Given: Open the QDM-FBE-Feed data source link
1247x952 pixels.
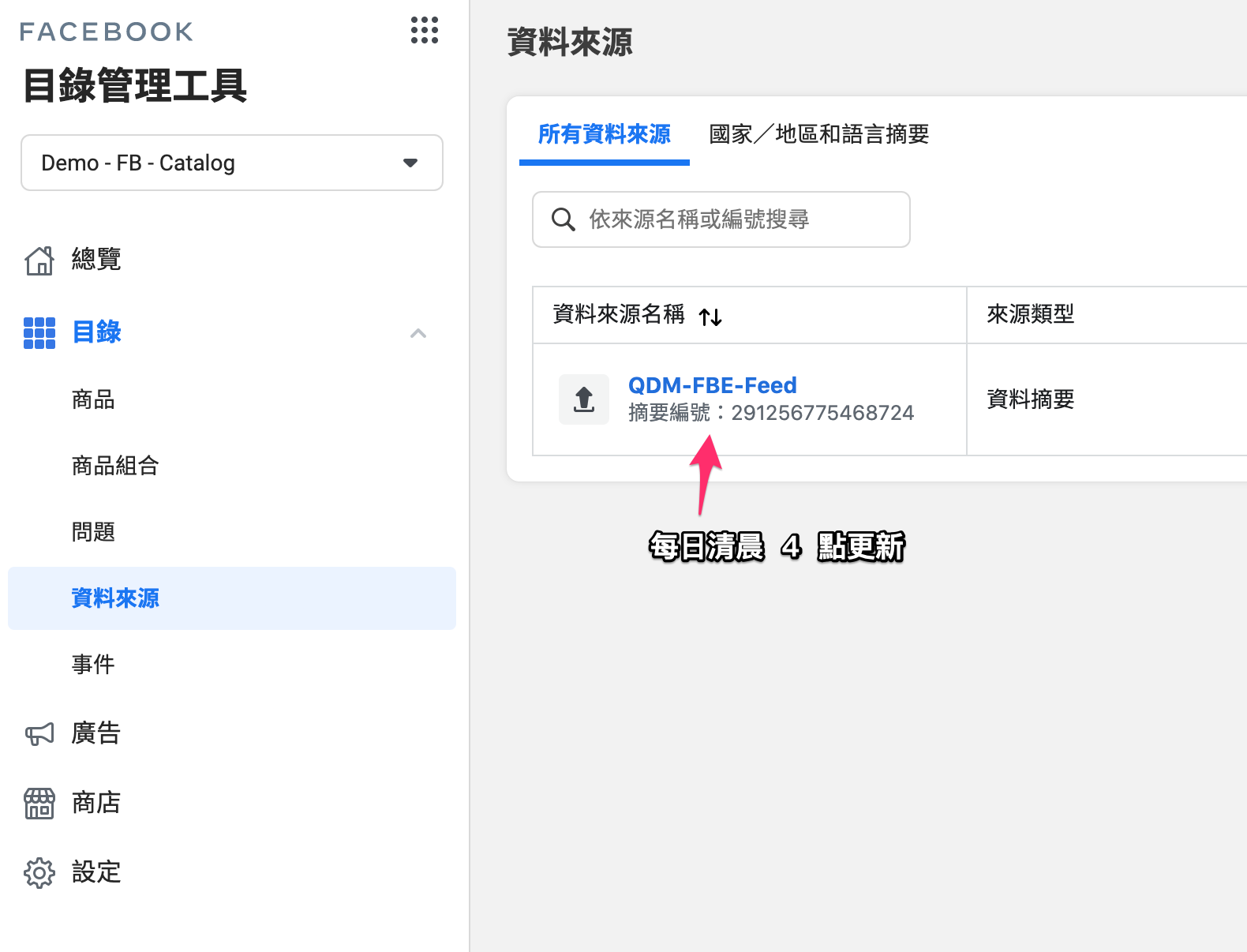Looking at the screenshot, I should coord(713,385).
